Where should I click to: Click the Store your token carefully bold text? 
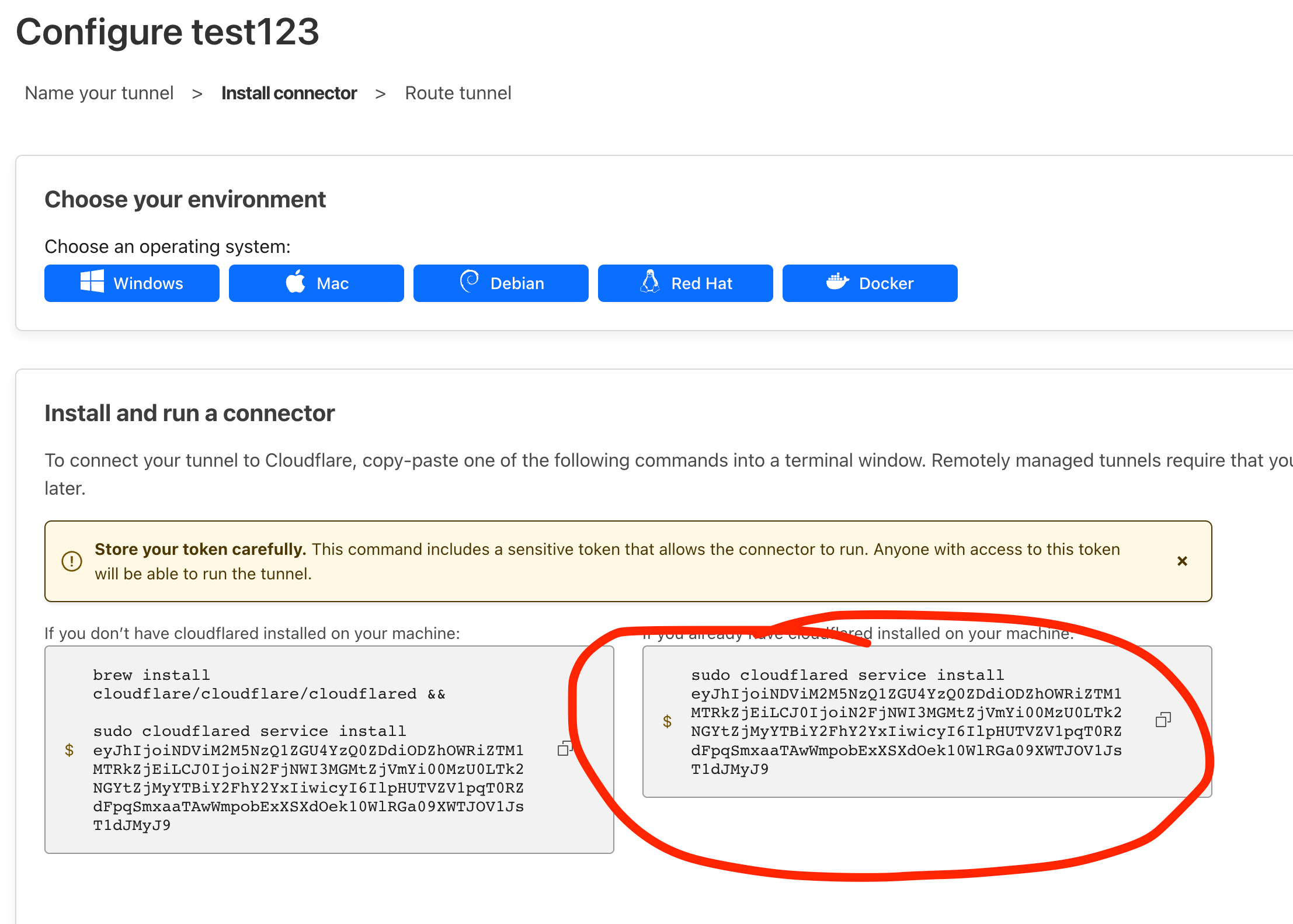pyautogui.click(x=200, y=550)
